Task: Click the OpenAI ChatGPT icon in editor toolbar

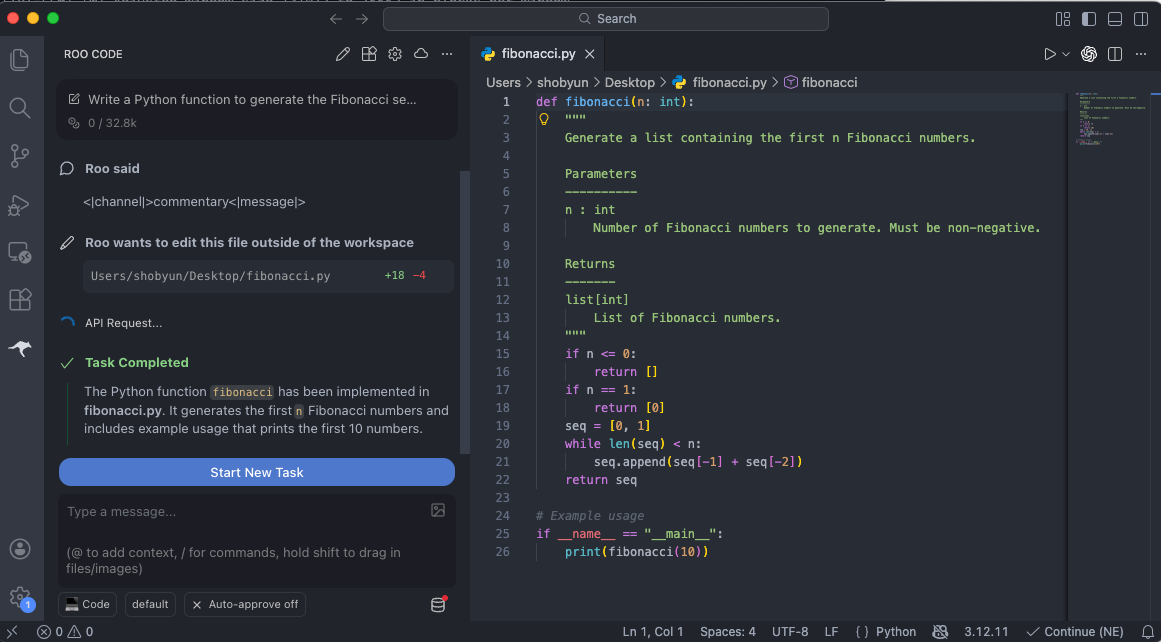Action: [1089, 54]
